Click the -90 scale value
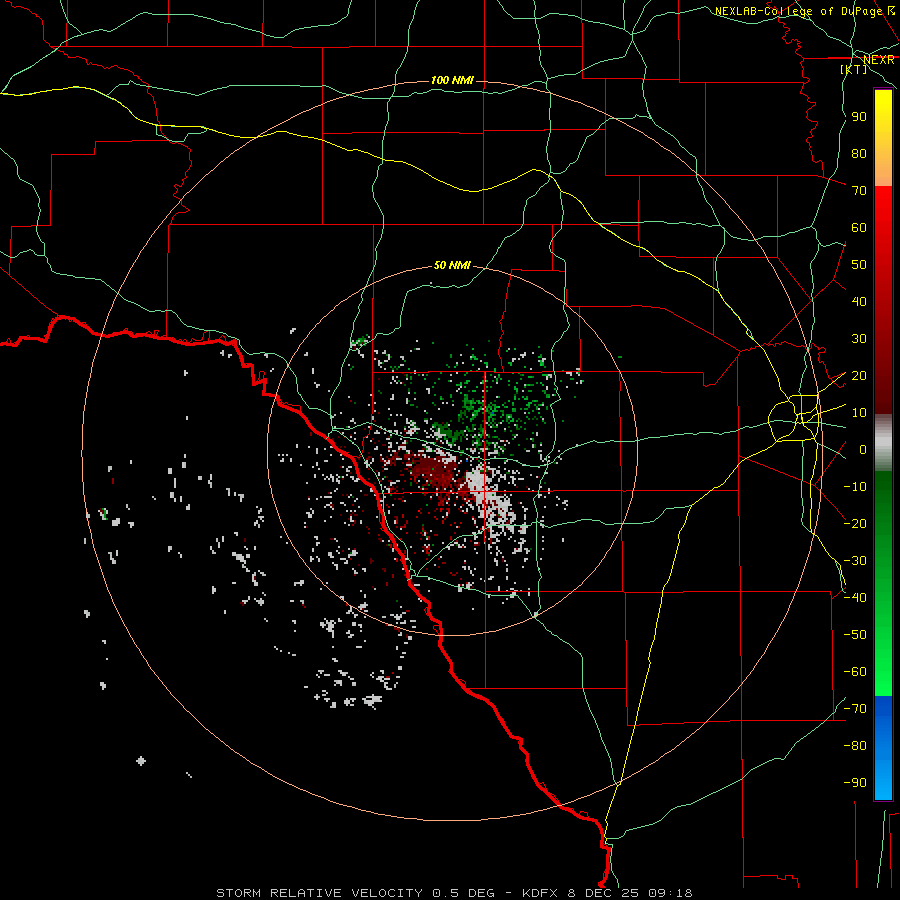900x900 pixels. click(855, 783)
